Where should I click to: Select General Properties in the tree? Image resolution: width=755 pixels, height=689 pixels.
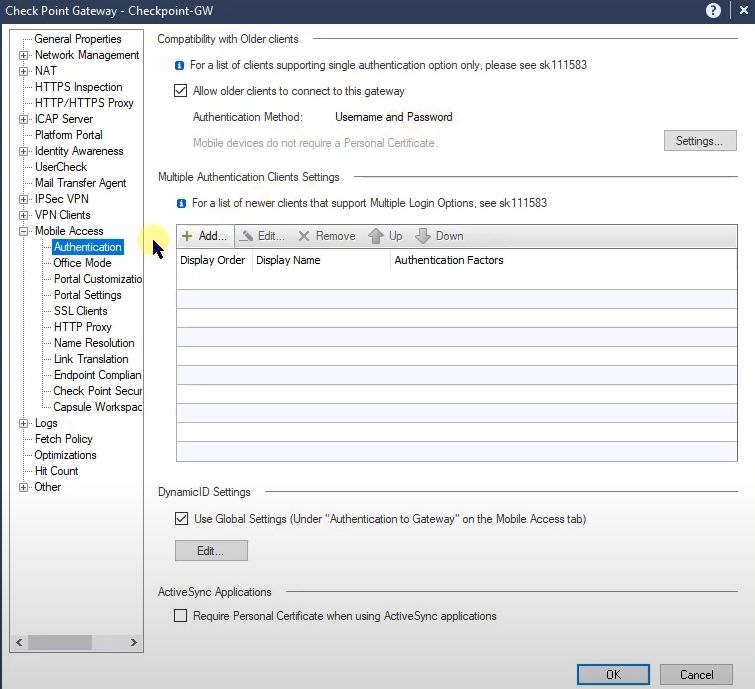(78, 39)
